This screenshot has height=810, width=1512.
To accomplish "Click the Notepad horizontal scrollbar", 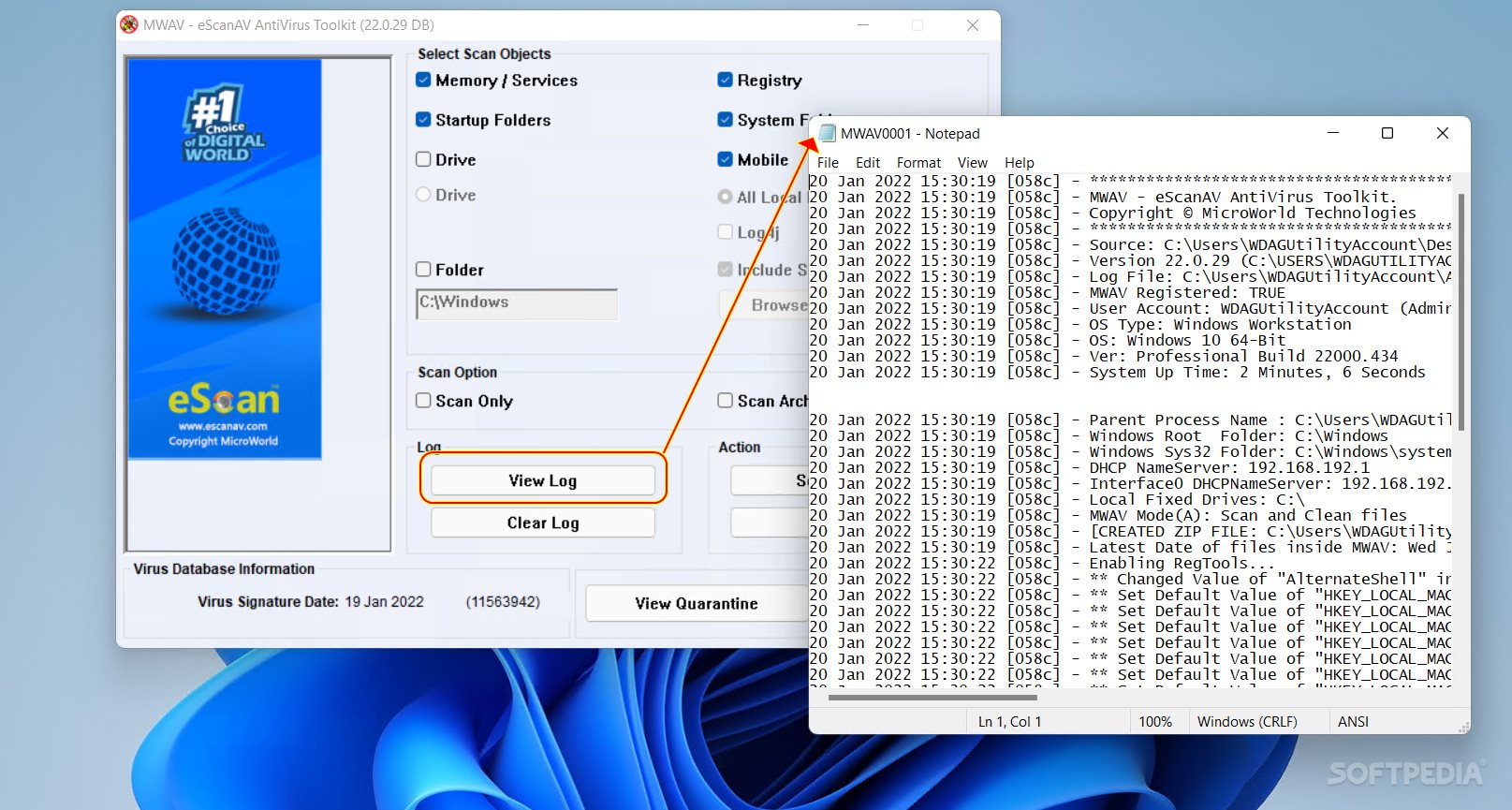I will click(933, 697).
